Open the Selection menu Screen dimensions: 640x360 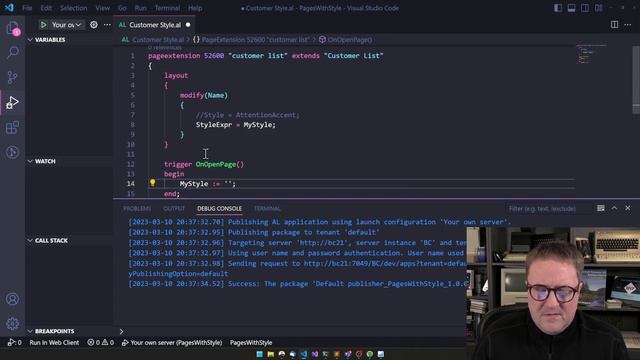[x=73, y=8]
